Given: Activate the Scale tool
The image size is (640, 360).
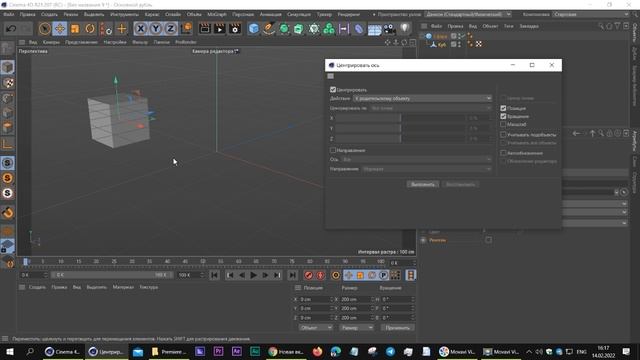Looking at the screenshot, I should (75, 29).
